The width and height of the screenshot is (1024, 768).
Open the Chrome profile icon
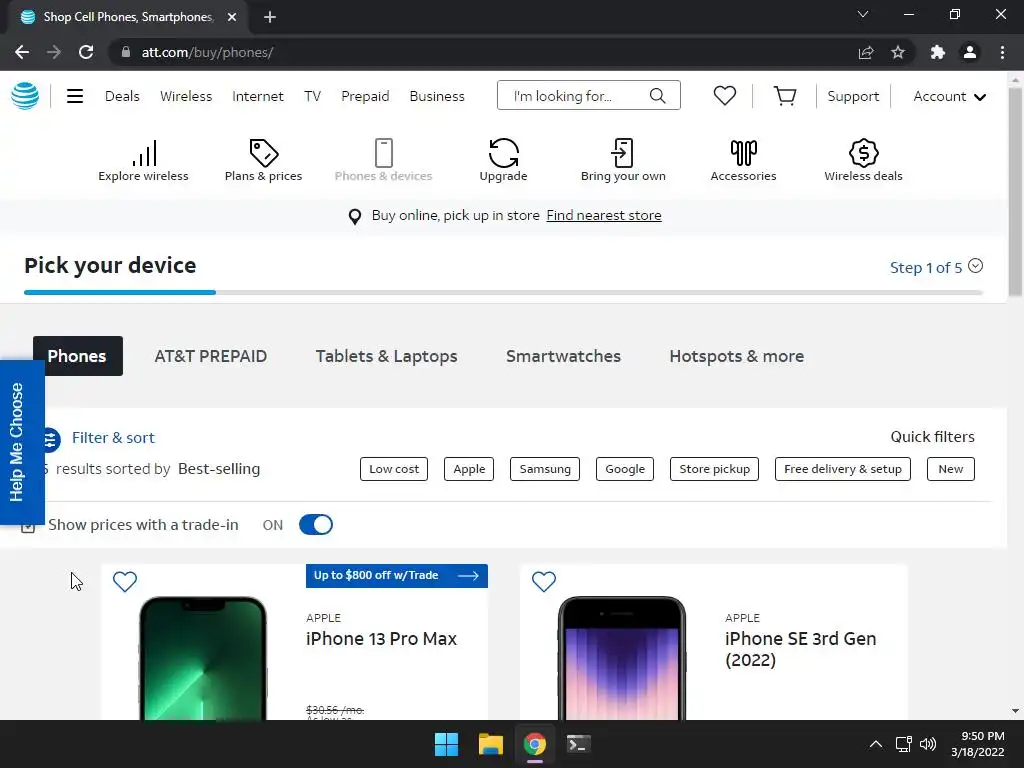(970, 52)
